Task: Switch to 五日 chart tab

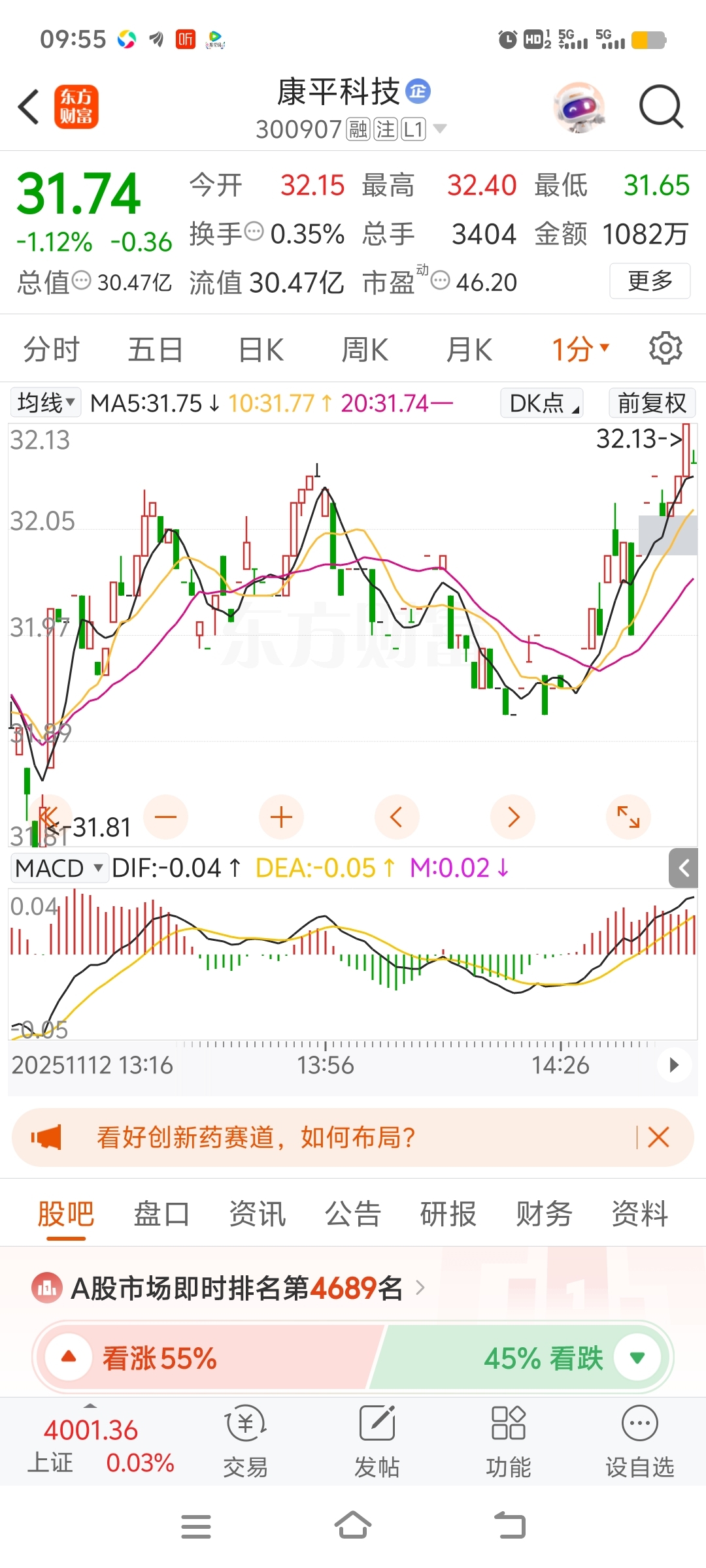Action: (156, 349)
